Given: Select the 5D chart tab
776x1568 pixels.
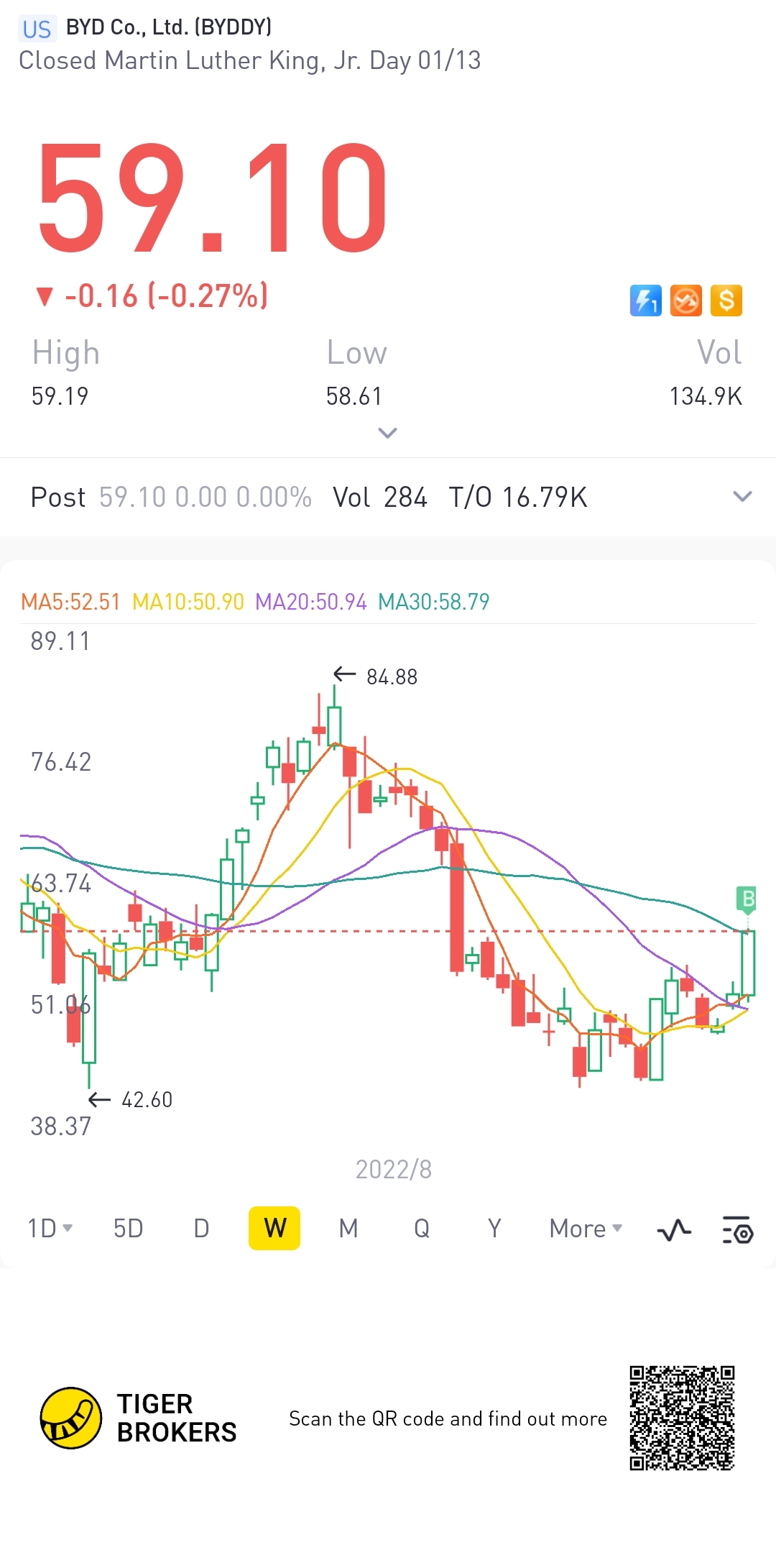Looking at the screenshot, I should coord(129,1229).
